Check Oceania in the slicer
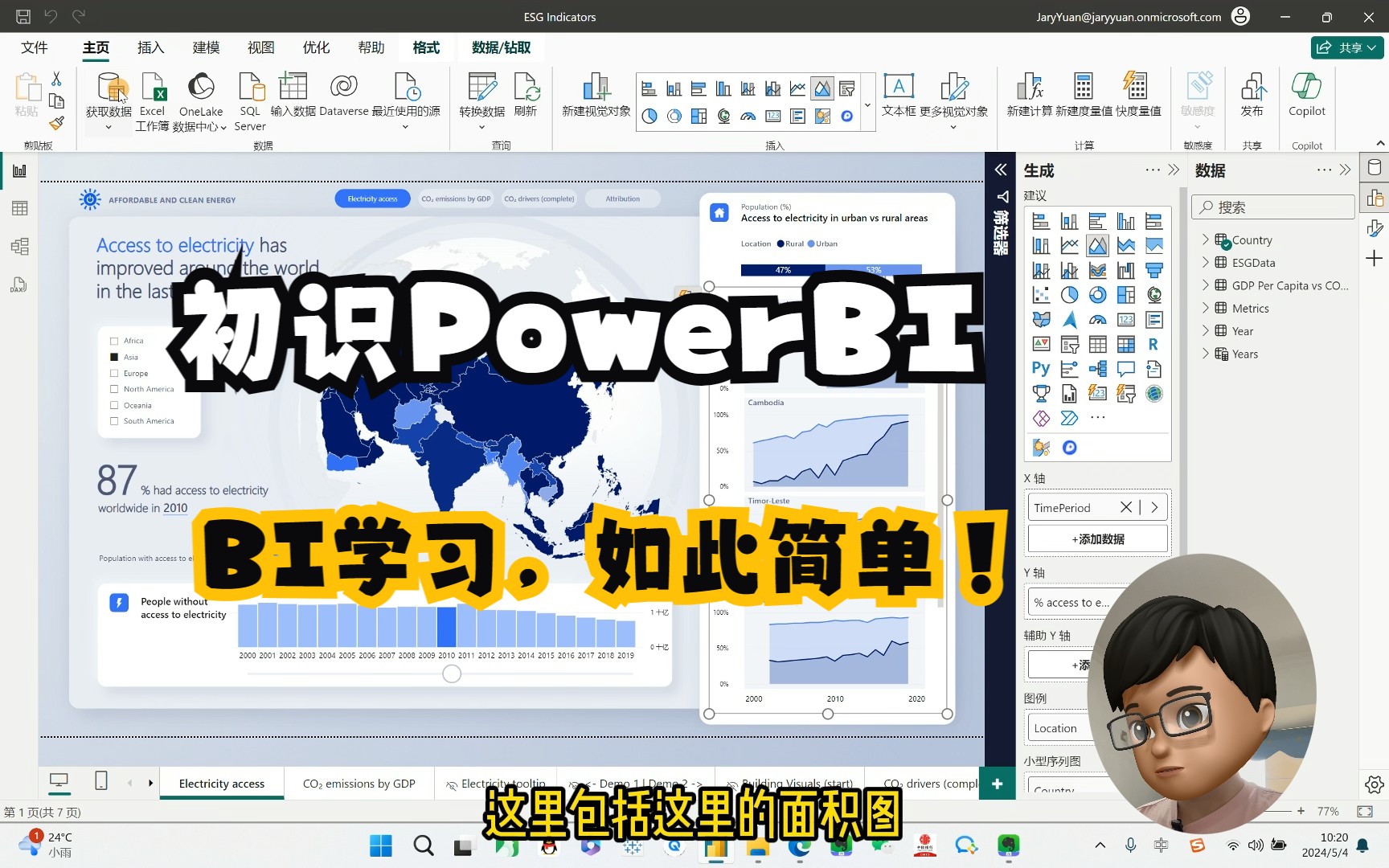Viewport: 1389px width, 868px height. coord(114,405)
